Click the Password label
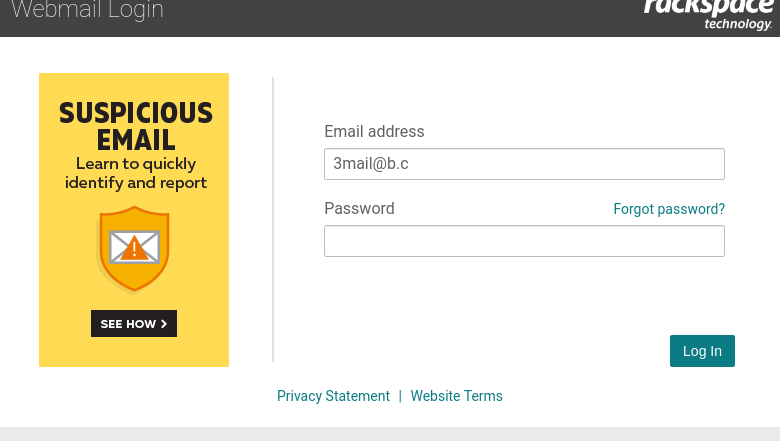Screen dimensions: 780x441 pos(359,208)
